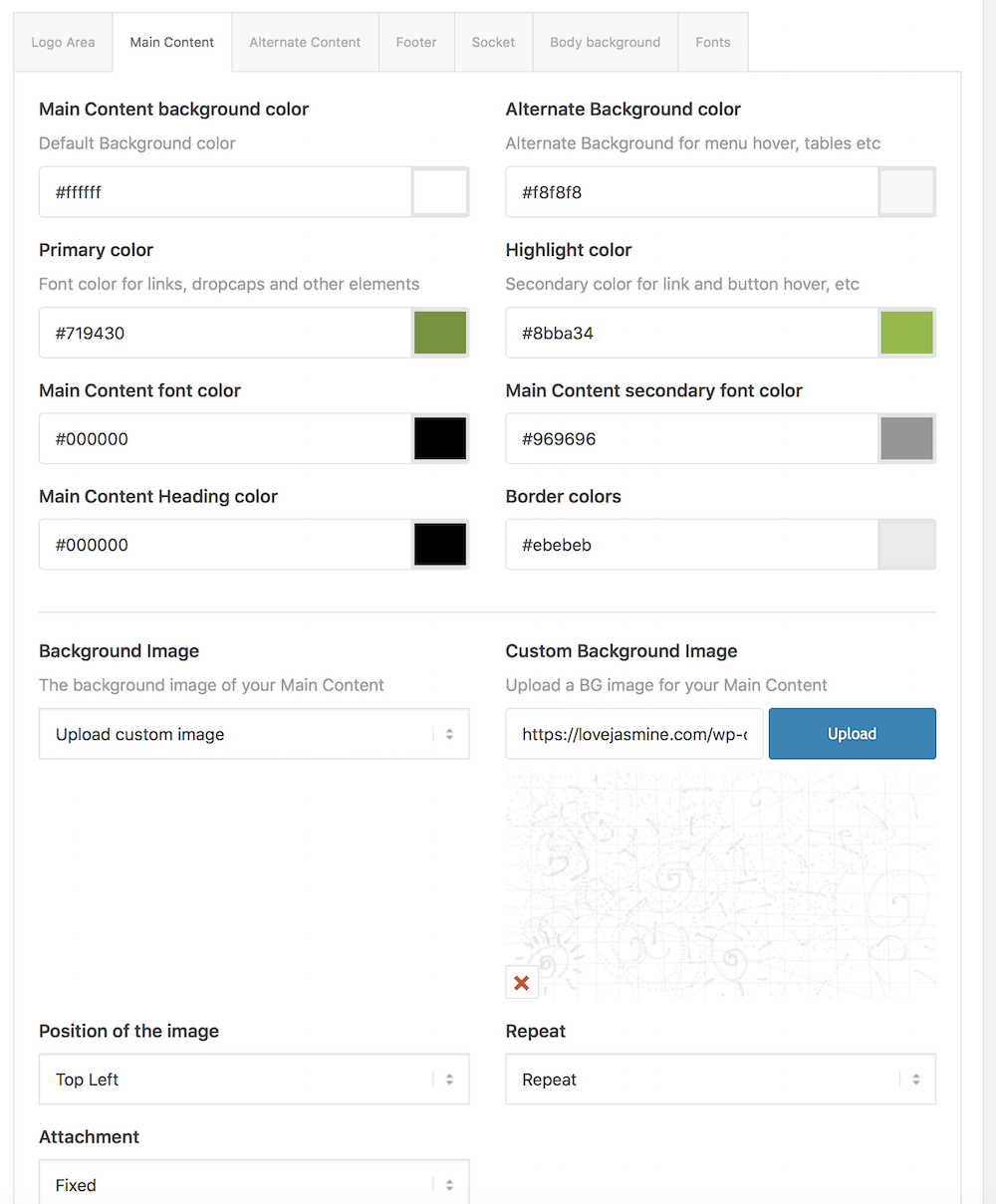The height and width of the screenshot is (1204, 996).
Task: Open the Attachment dropdown set to Fixed
Action: (254, 1182)
